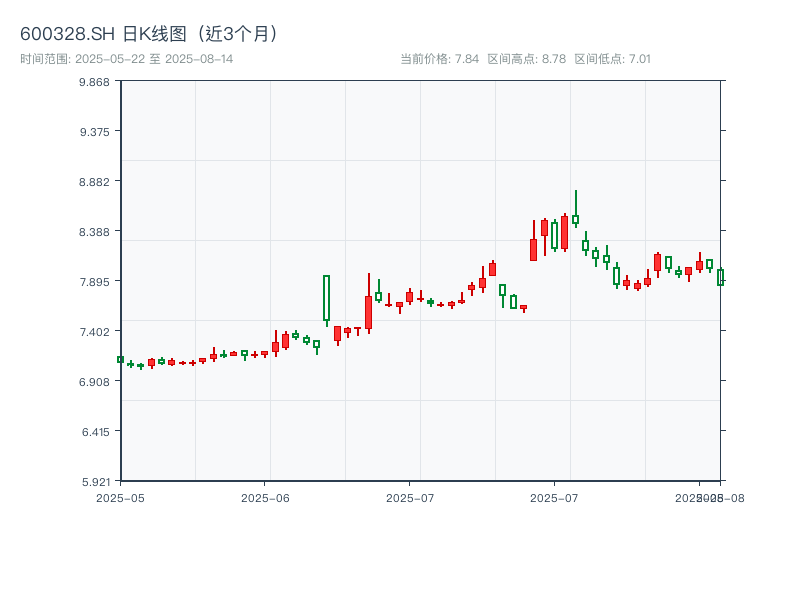Click the first 2025-07 x-axis date label
The image size is (800, 600).
pos(410,497)
